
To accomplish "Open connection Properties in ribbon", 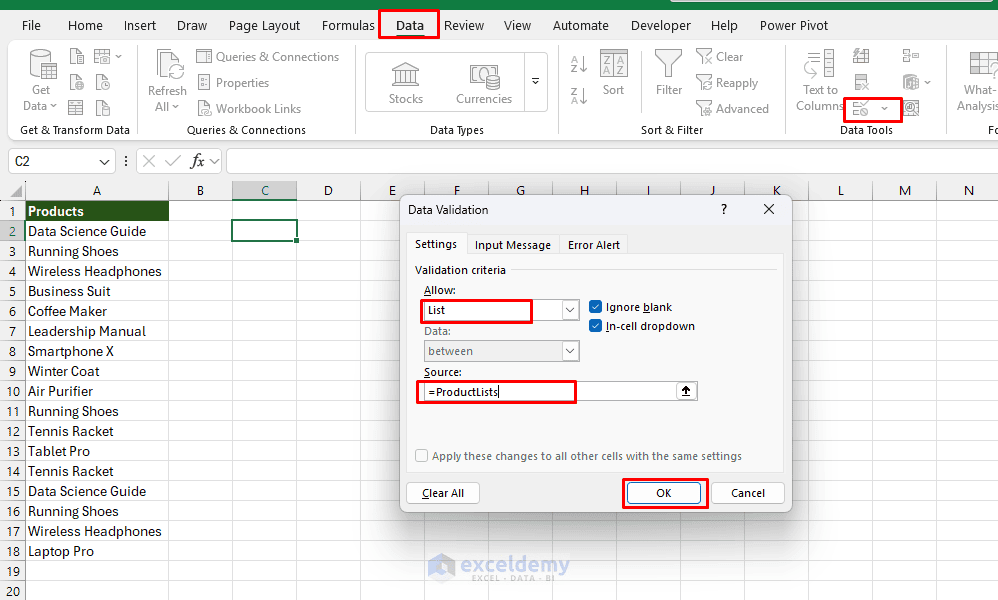I will pyautogui.click(x=233, y=83).
